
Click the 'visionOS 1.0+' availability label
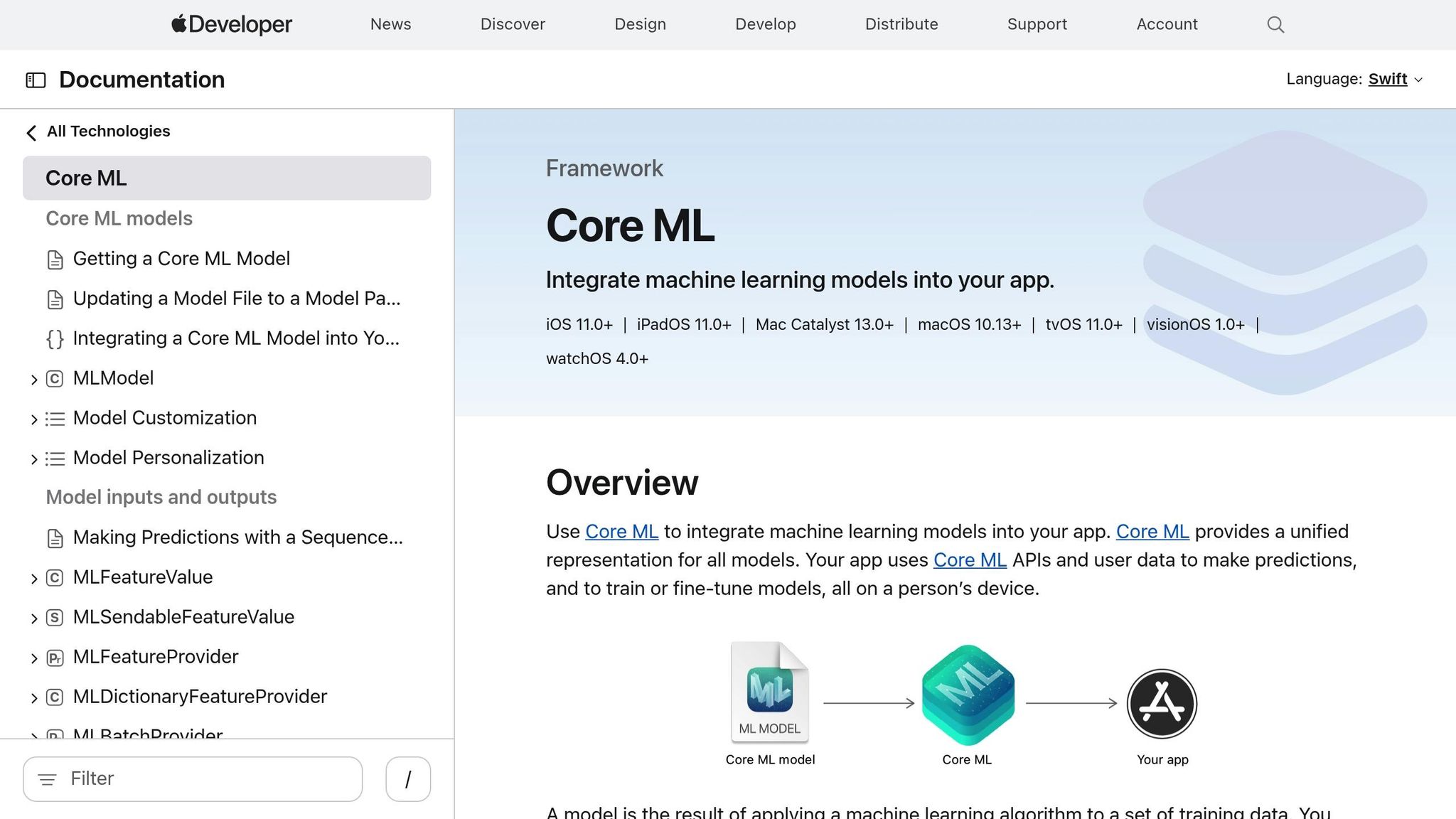[x=1195, y=325]
